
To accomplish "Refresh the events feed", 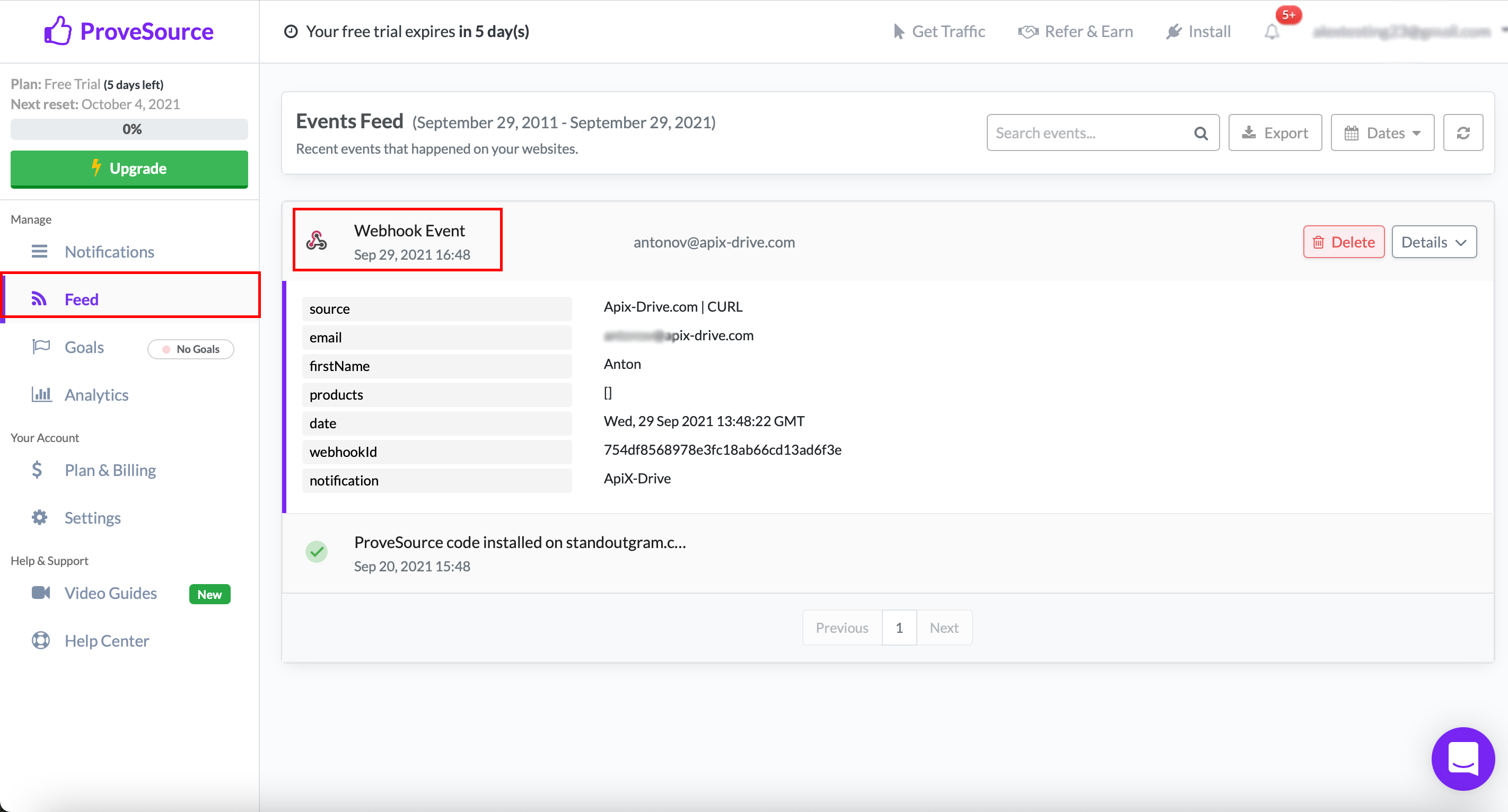I will click(x=1463, y=133).
